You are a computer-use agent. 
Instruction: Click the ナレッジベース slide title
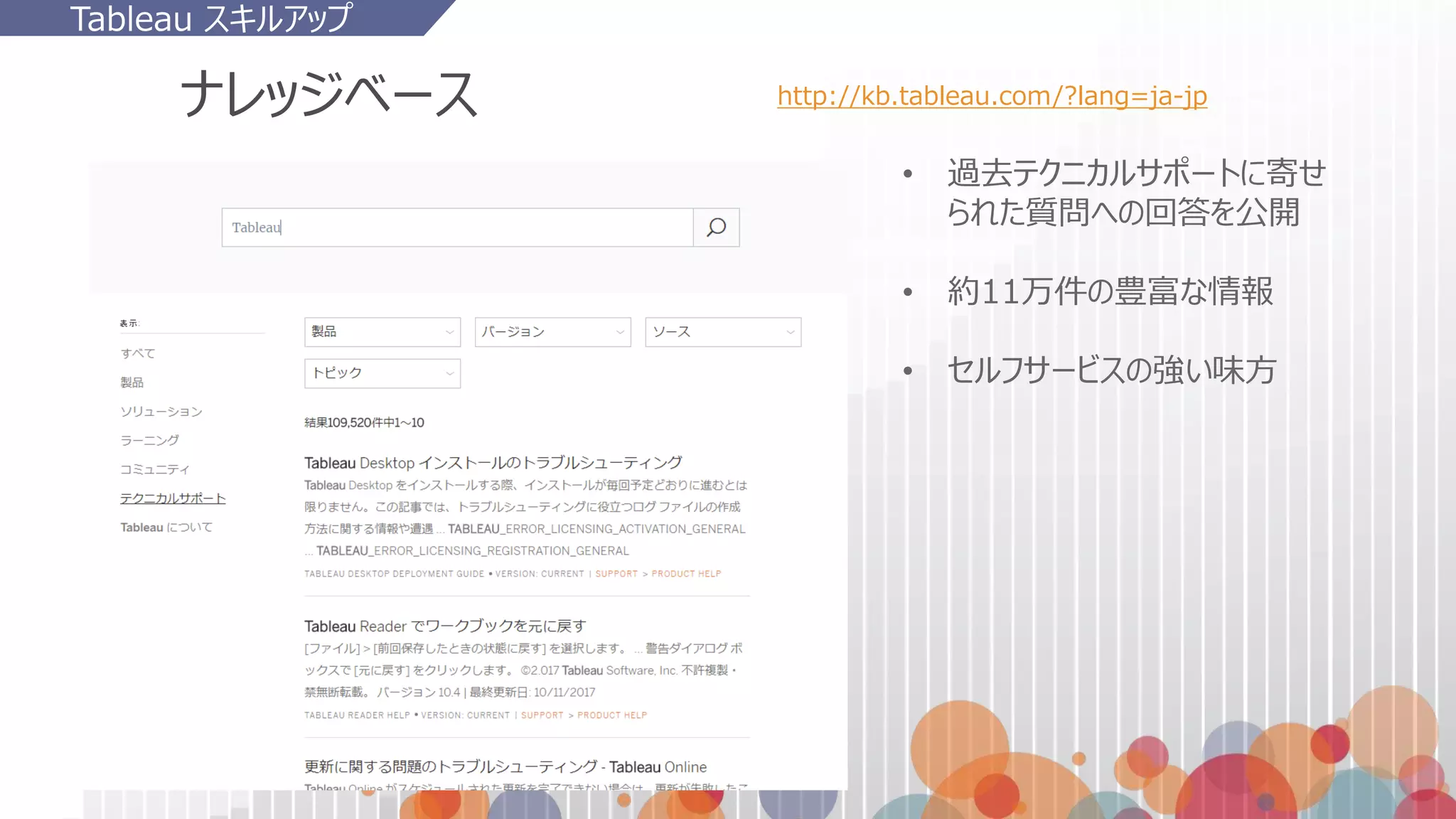pyautogui.click(x=328, y=95)
